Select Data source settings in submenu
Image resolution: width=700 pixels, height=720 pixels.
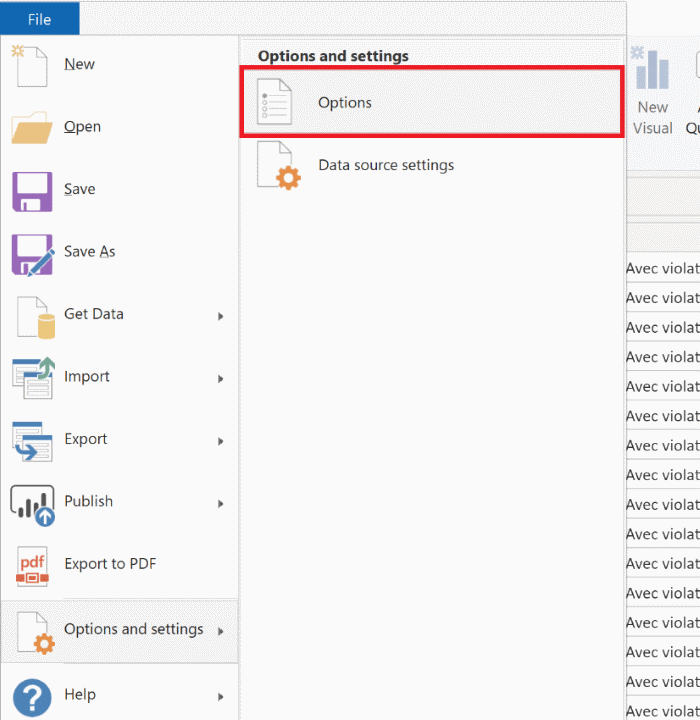[x=432, y=165]
